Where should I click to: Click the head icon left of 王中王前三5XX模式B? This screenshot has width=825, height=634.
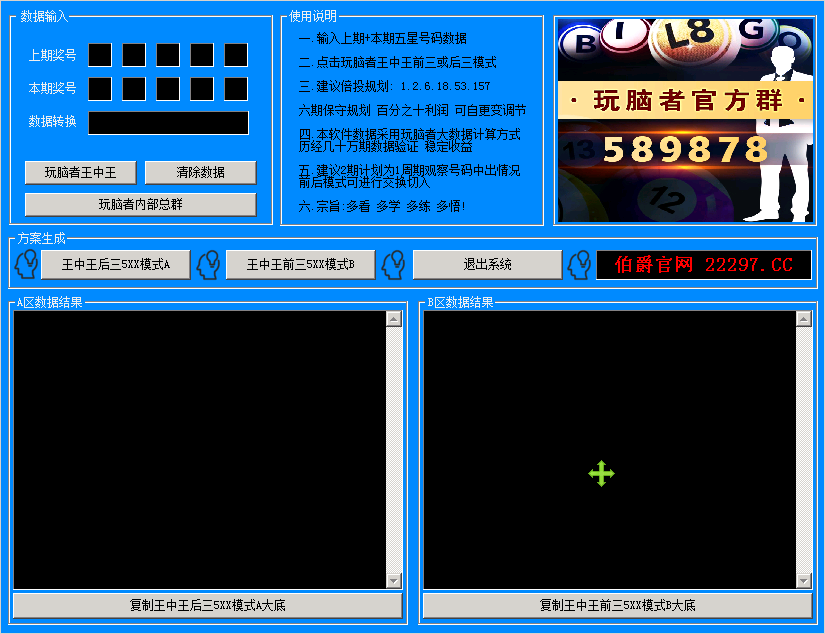[208, 265]
